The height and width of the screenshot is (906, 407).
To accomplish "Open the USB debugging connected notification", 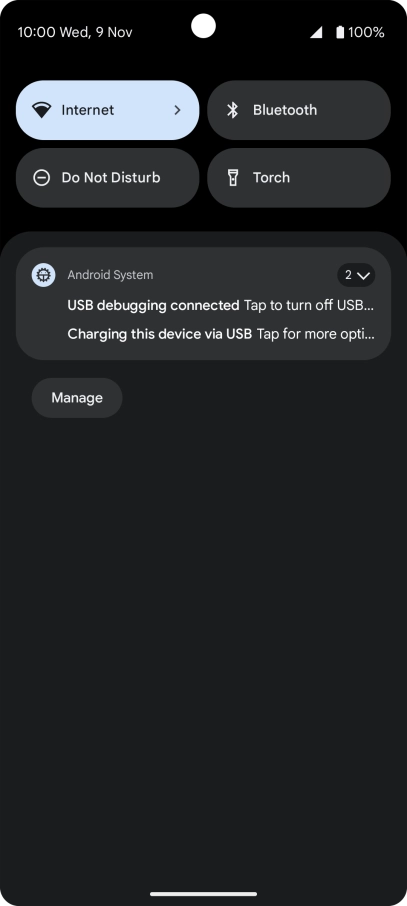I will coord(221,305).
